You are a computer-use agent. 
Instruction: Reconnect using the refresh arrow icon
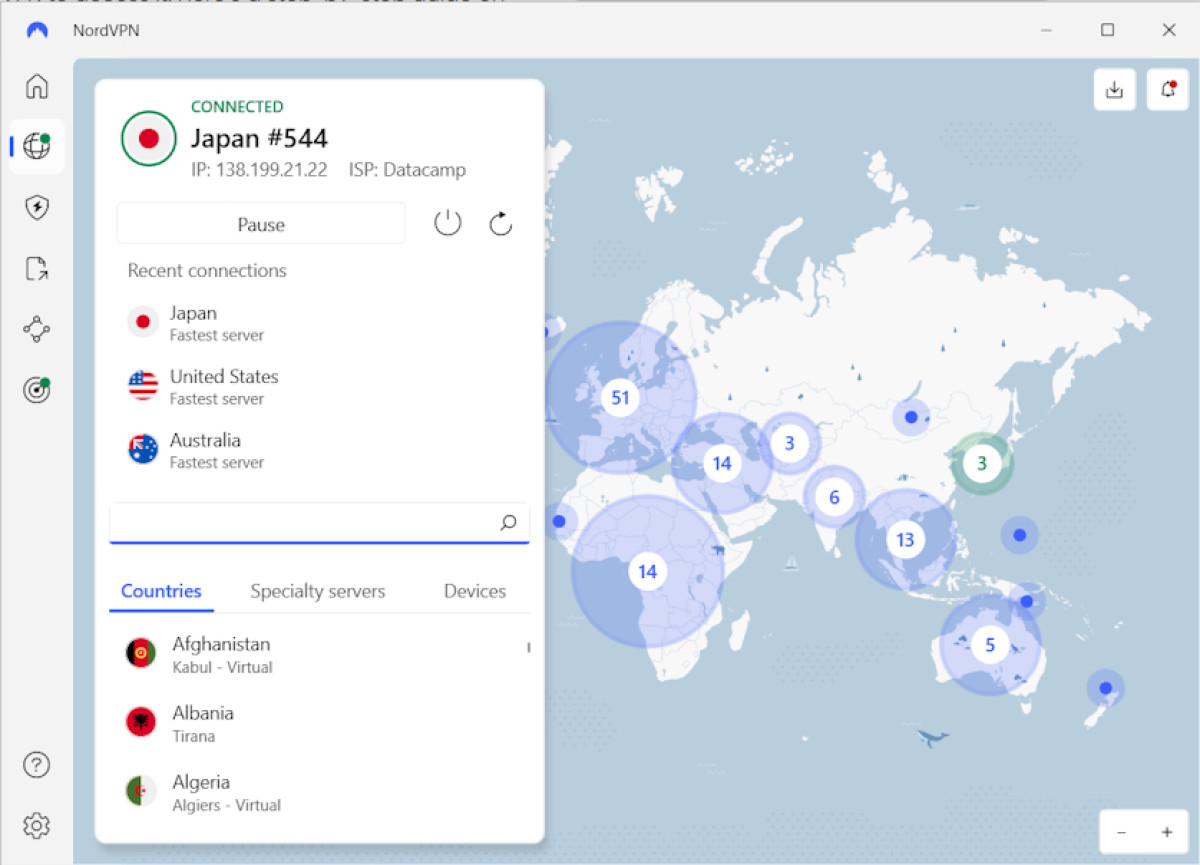[x=501, y=223]
